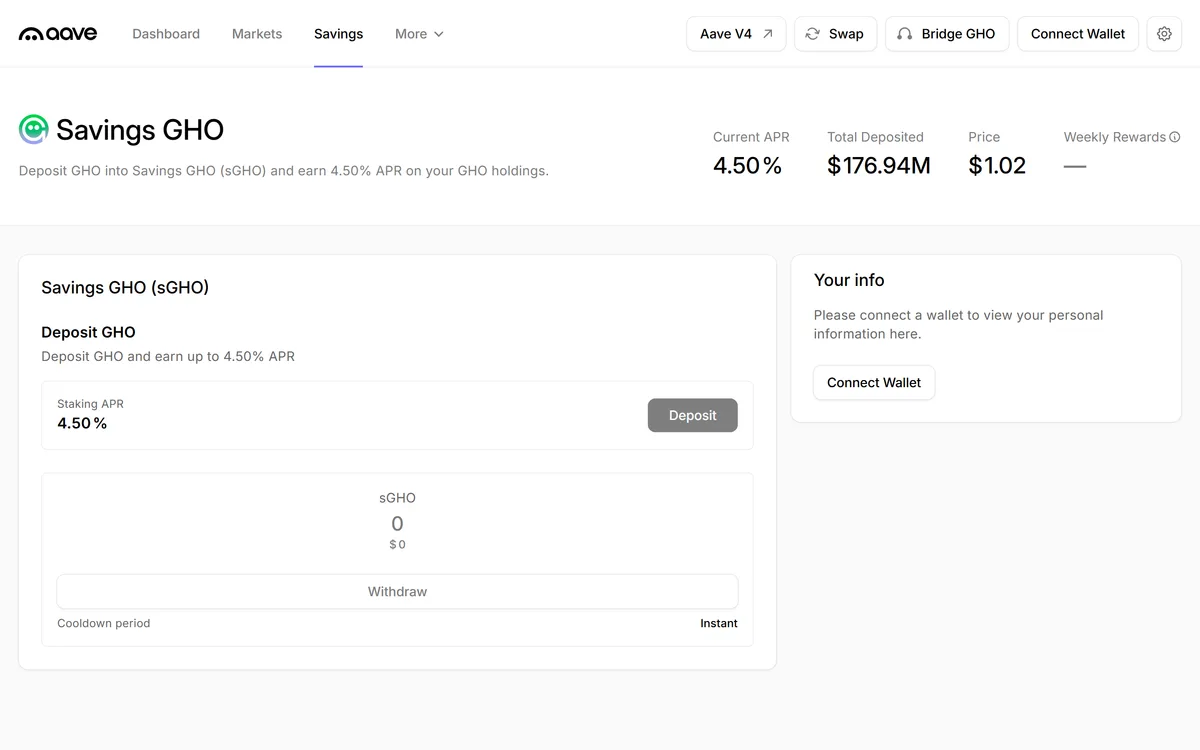Click the Bridge GHO button

(x=947, y=34)
